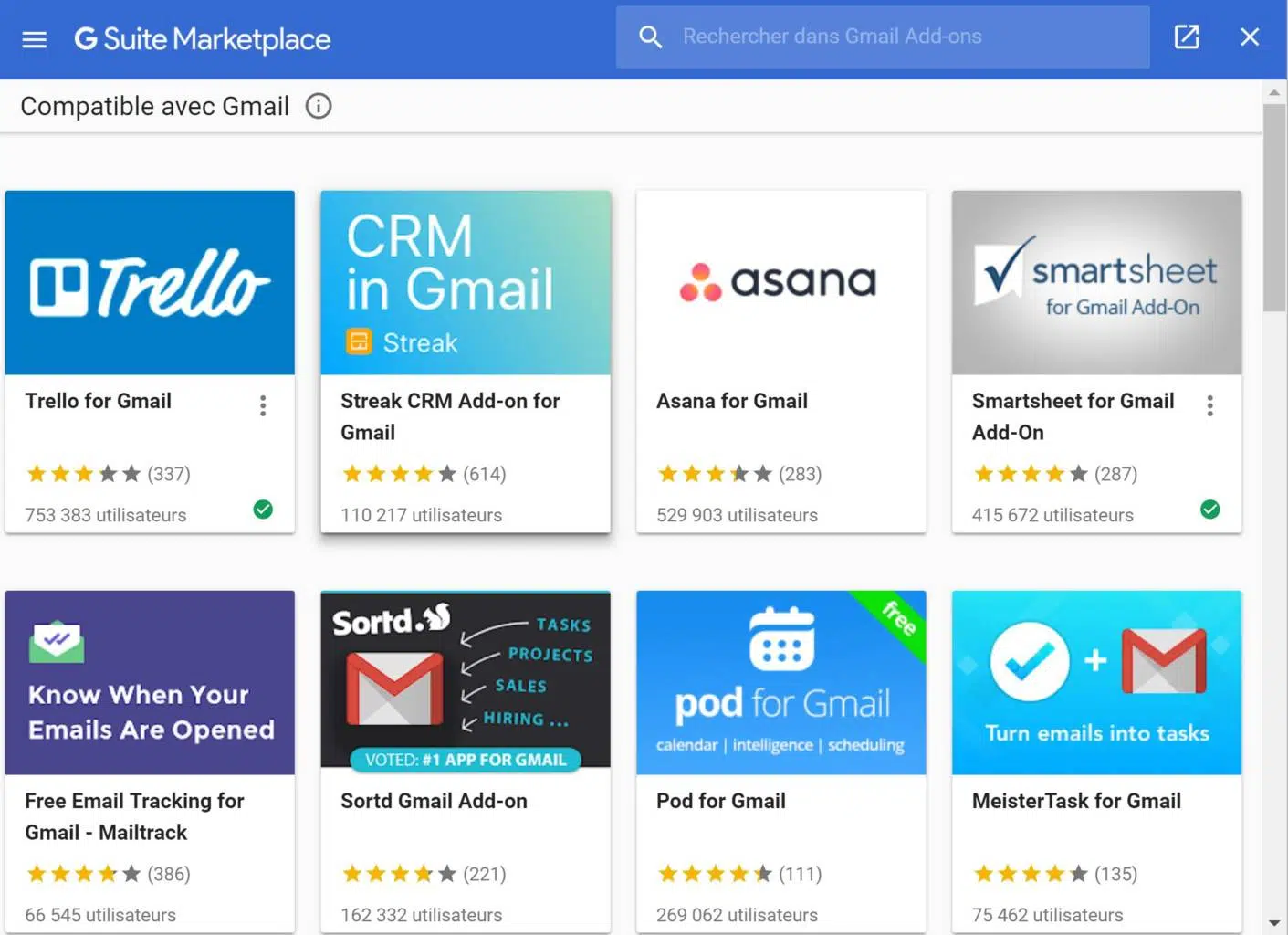Select the Asana for Gmail title

click(731, 401)
